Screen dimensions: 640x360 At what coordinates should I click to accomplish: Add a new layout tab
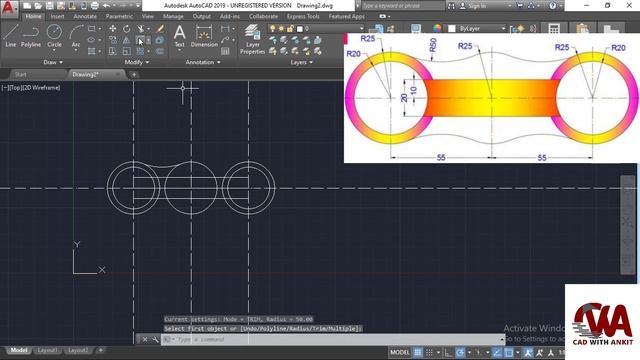[x=100, y=350]
